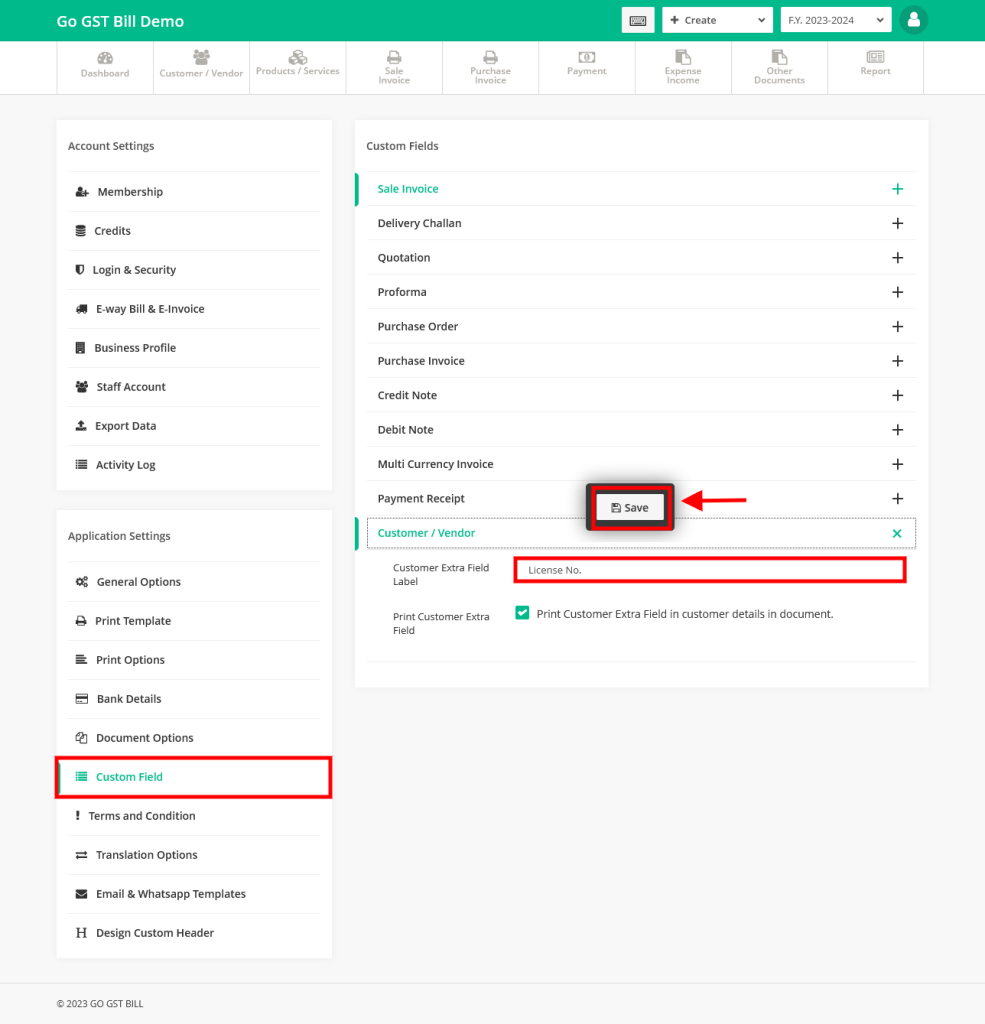The width and height of the screenshot is (985, 1024).
Task: Open the Payment section icon
Action: coord(586,66)
